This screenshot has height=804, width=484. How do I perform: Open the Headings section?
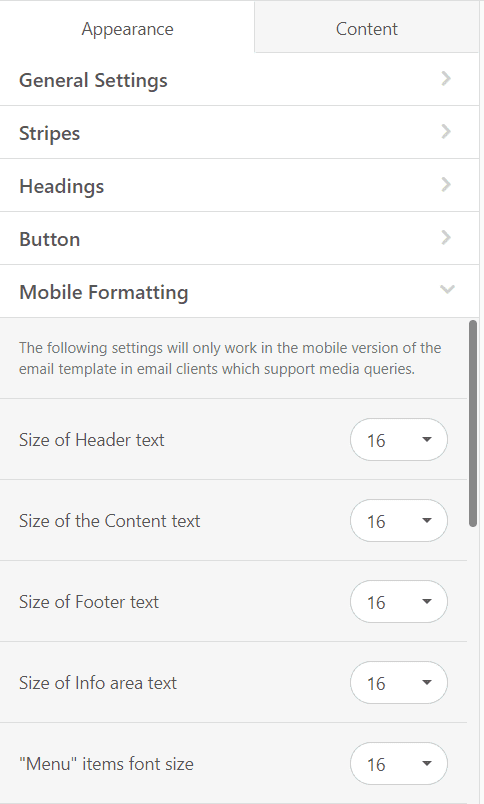tap(239, 186)
